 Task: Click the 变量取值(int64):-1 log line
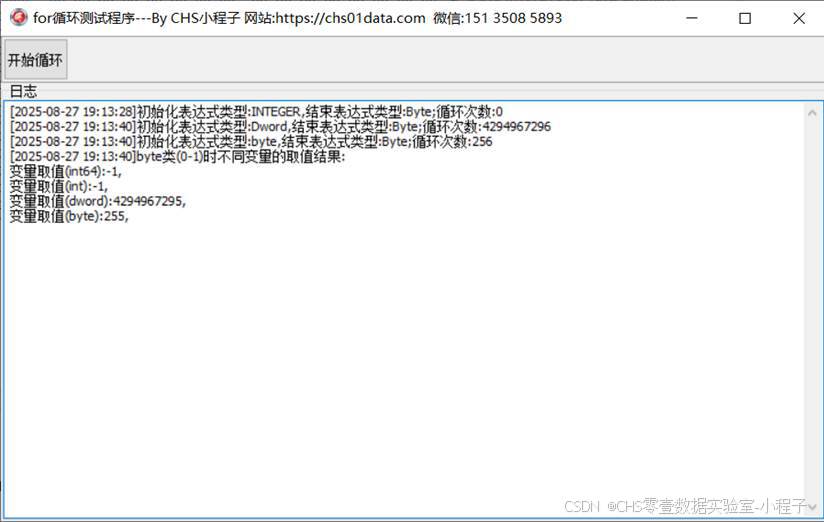tap(65, 171)
